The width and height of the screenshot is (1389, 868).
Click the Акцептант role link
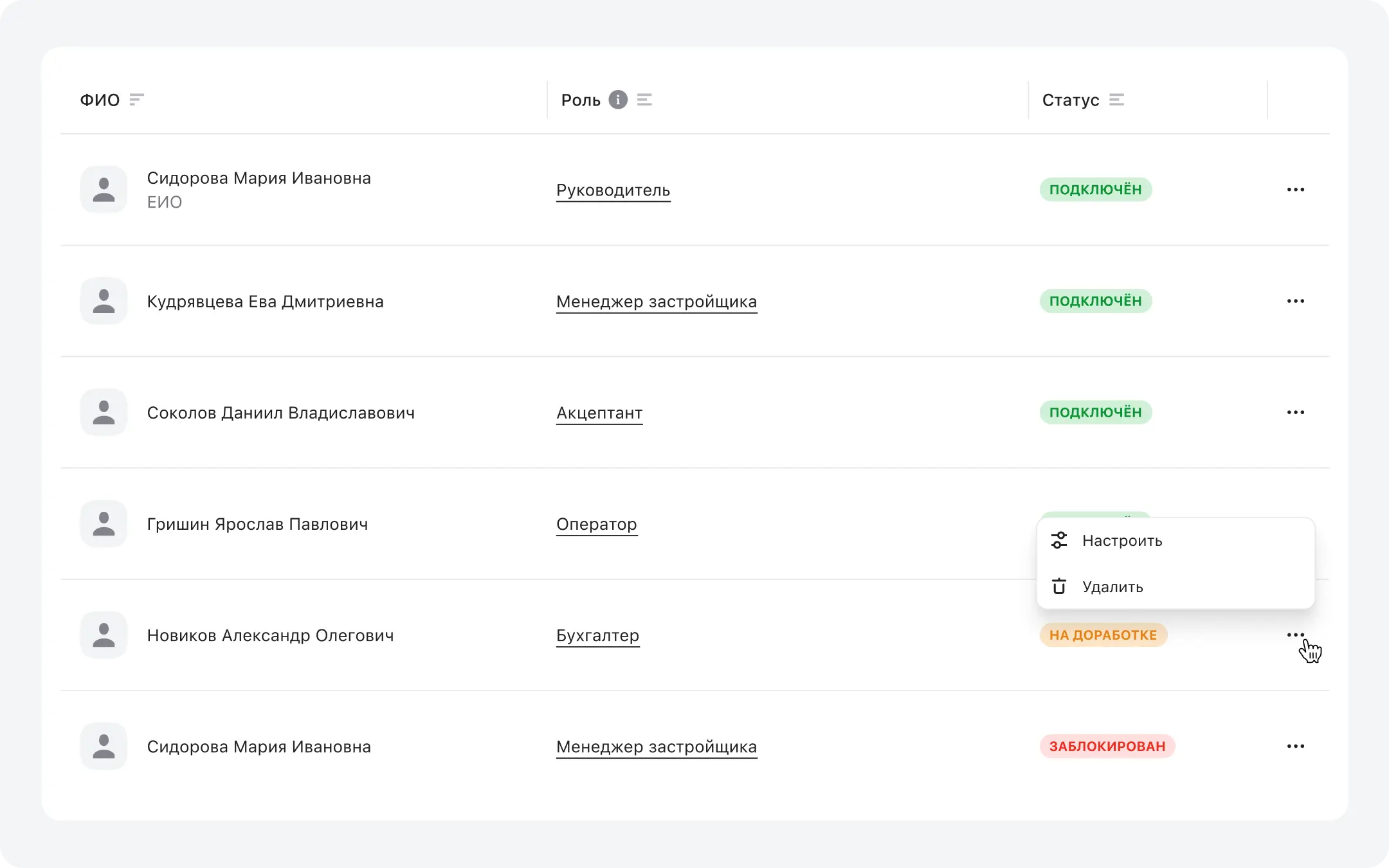pos(599,413)
